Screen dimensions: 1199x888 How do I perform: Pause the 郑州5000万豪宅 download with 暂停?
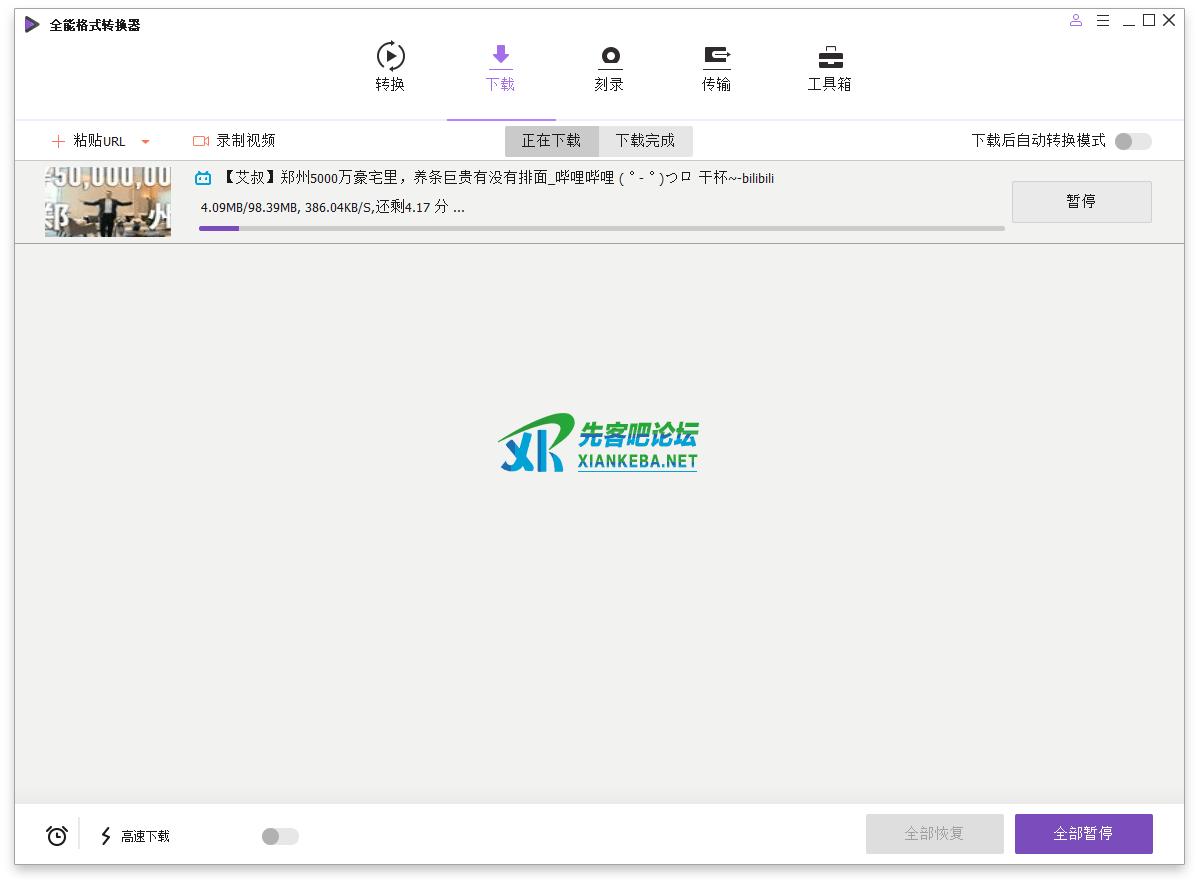point(1081,201)
